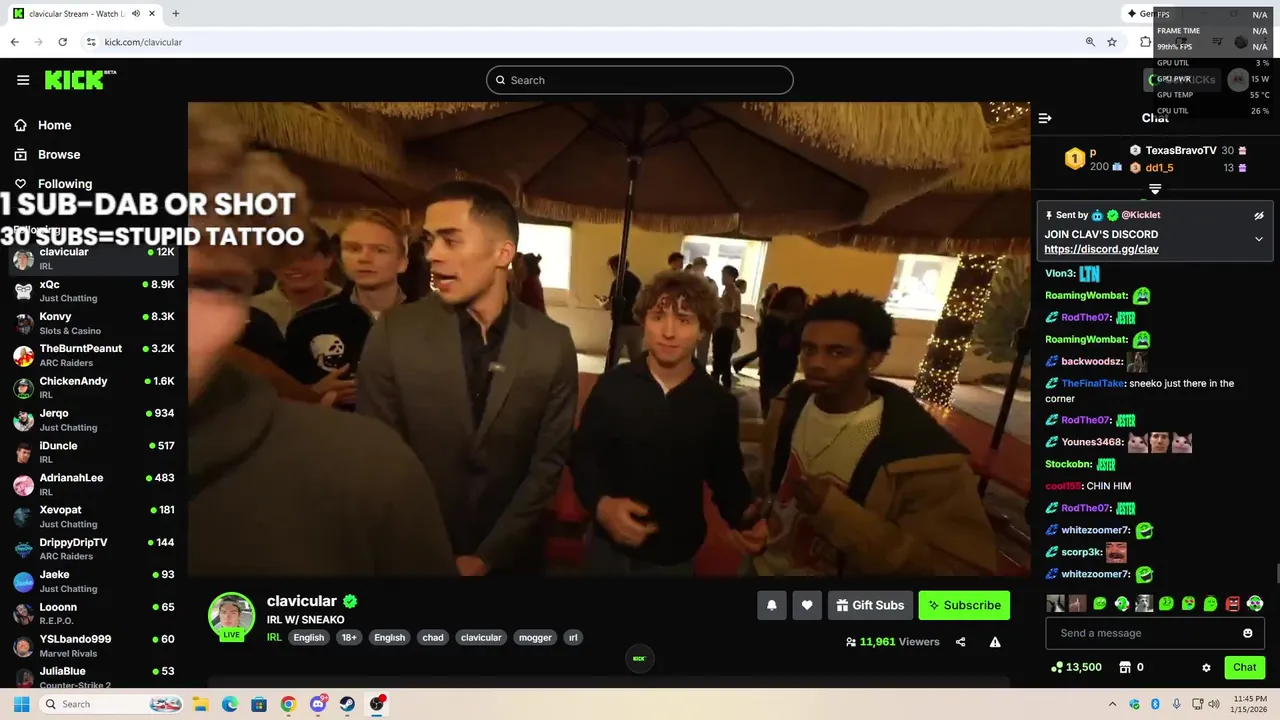Show hidden system tray icons
Screen dimensions: 1280x720
pyautogui.click(x=1112, y=704)
